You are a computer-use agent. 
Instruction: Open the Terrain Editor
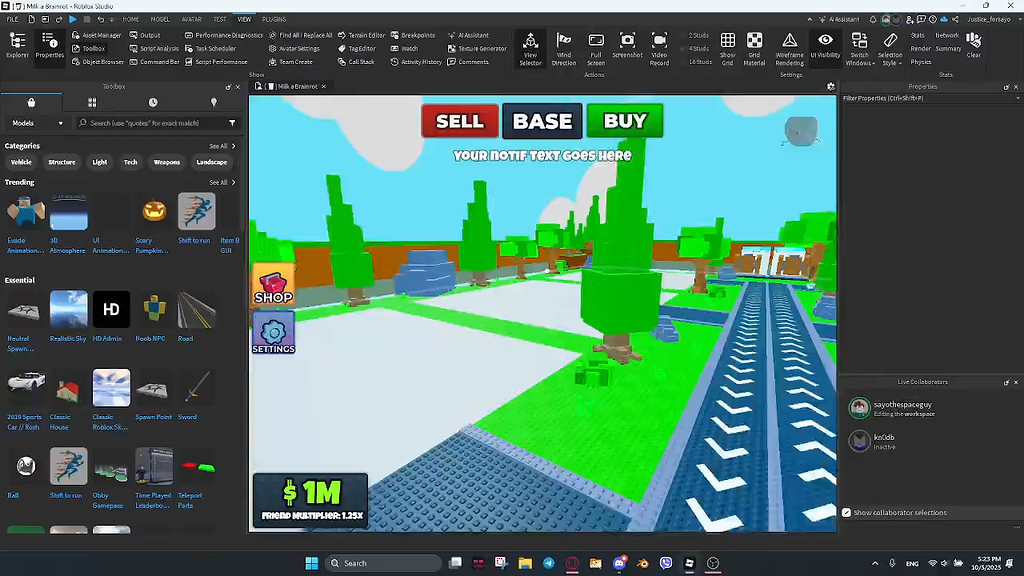pyautogui.click(x=361, y=35)
